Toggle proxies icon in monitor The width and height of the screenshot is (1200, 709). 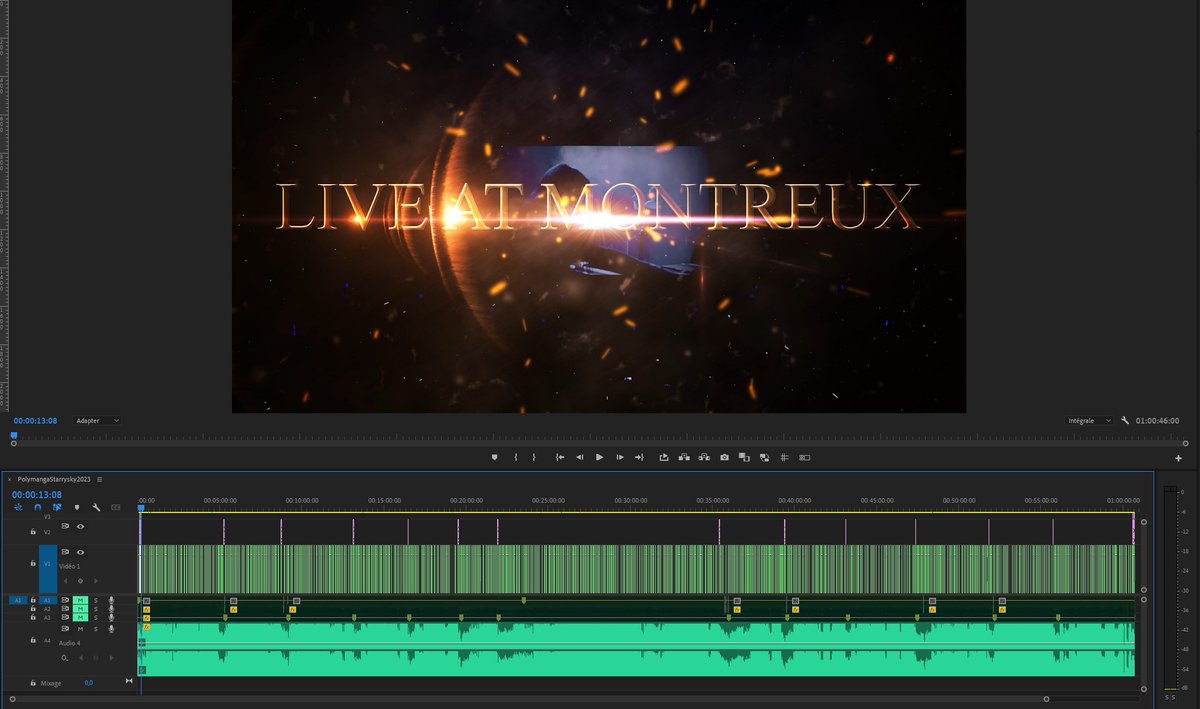pos(764,457)
